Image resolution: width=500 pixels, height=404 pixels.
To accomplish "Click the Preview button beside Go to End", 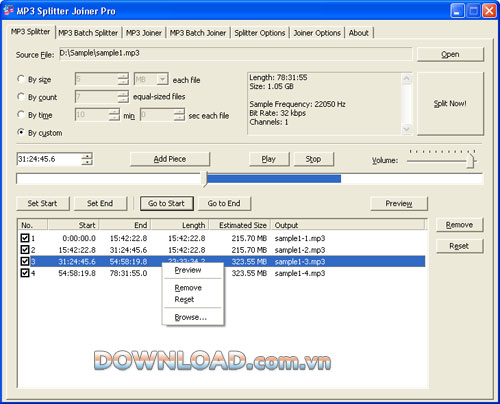I will coord(399,203).
